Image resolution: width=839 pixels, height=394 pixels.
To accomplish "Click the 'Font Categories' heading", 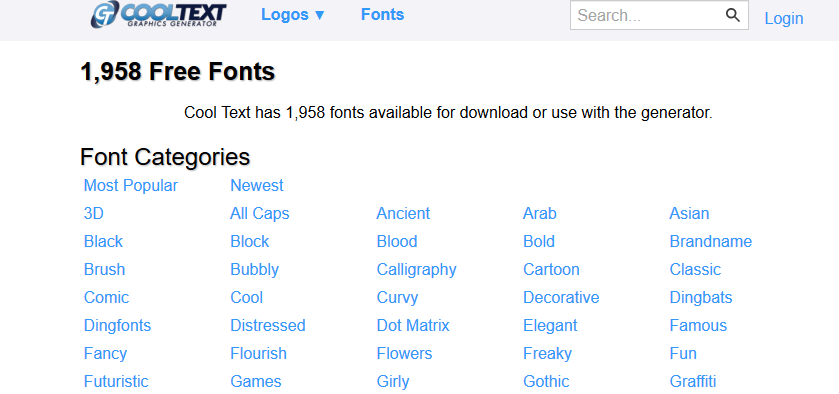I will (165, 157).
